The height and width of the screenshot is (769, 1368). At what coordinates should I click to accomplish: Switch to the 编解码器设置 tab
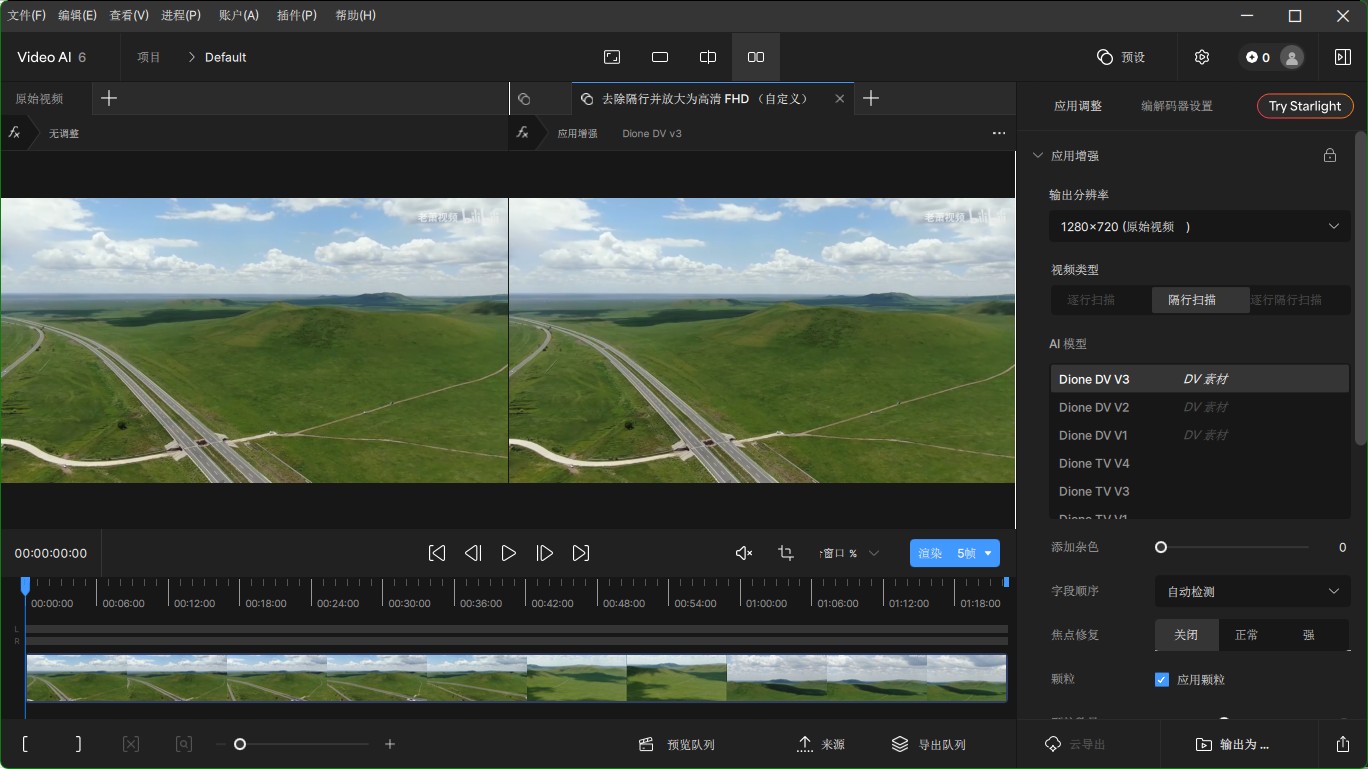[x=1176, y=106]
